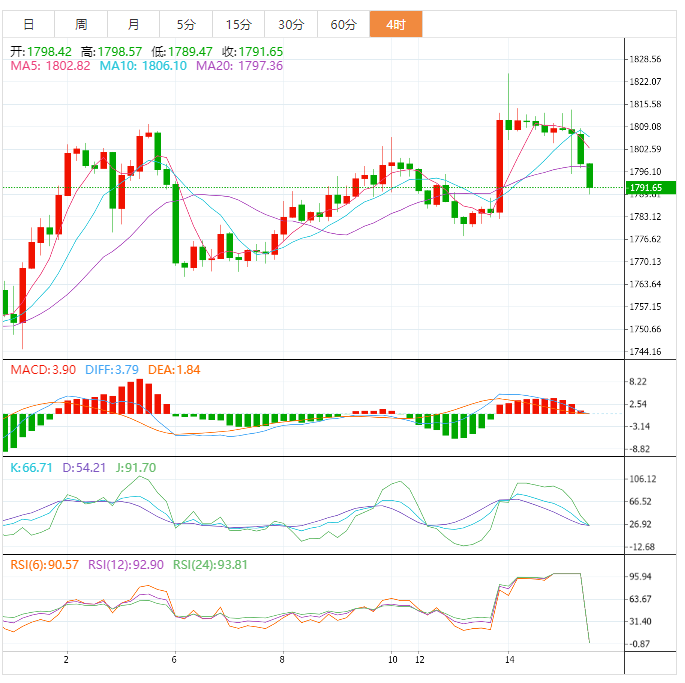Viewport: 685px width, 683px height.
Task: Switch to the 60分 timeframe tab
Action: (343, 24)
